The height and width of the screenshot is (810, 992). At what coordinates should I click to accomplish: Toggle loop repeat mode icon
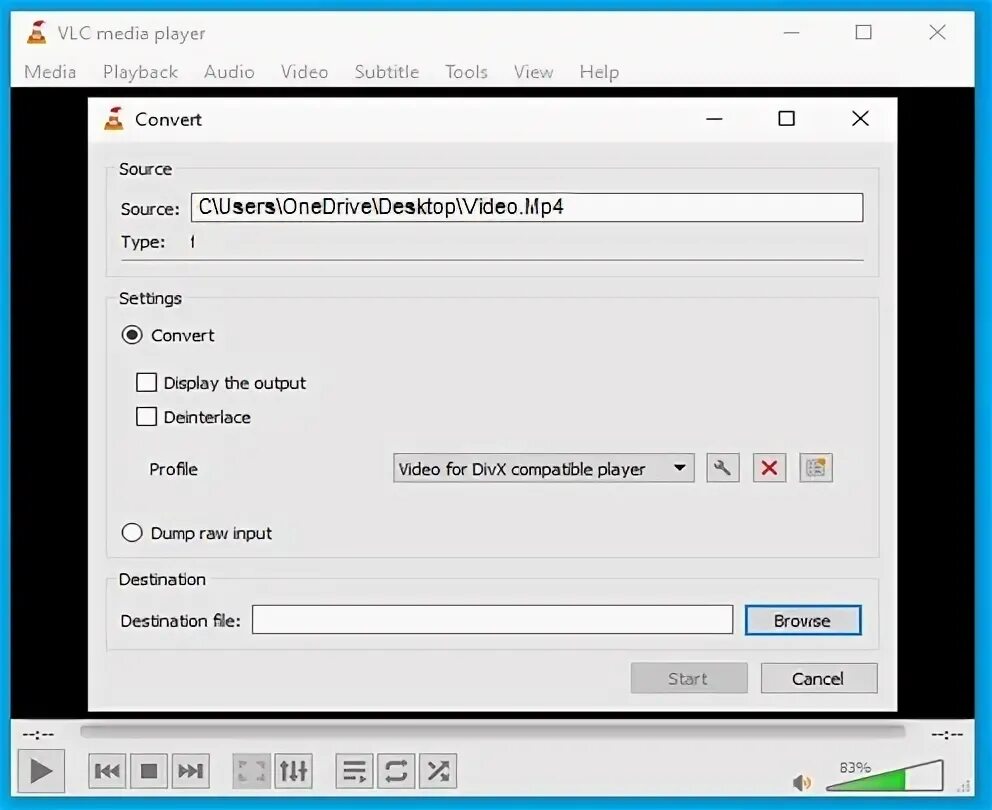[396, 770]
